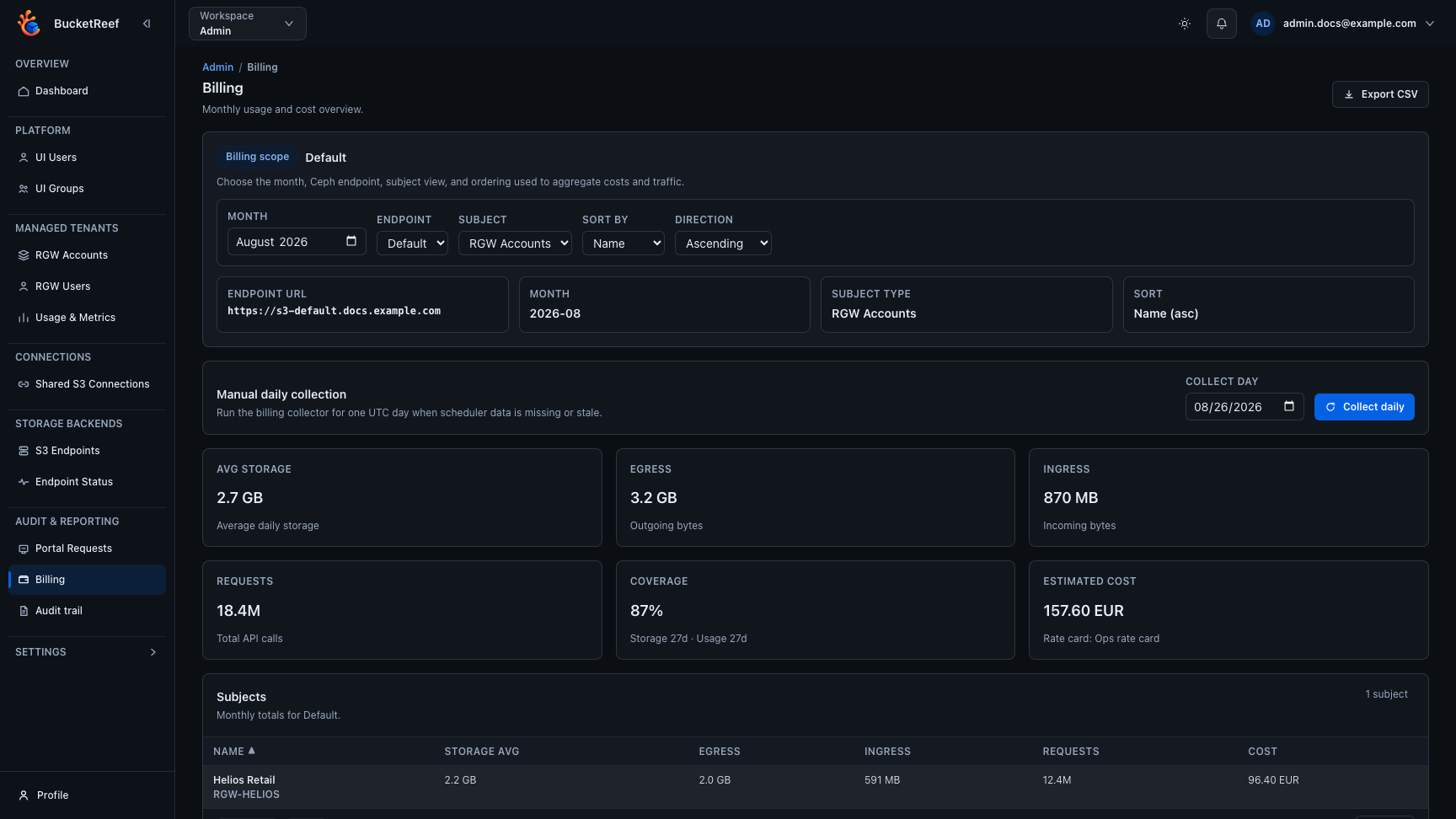Open the Month field calendar picker icon

(x=351, y=241)
